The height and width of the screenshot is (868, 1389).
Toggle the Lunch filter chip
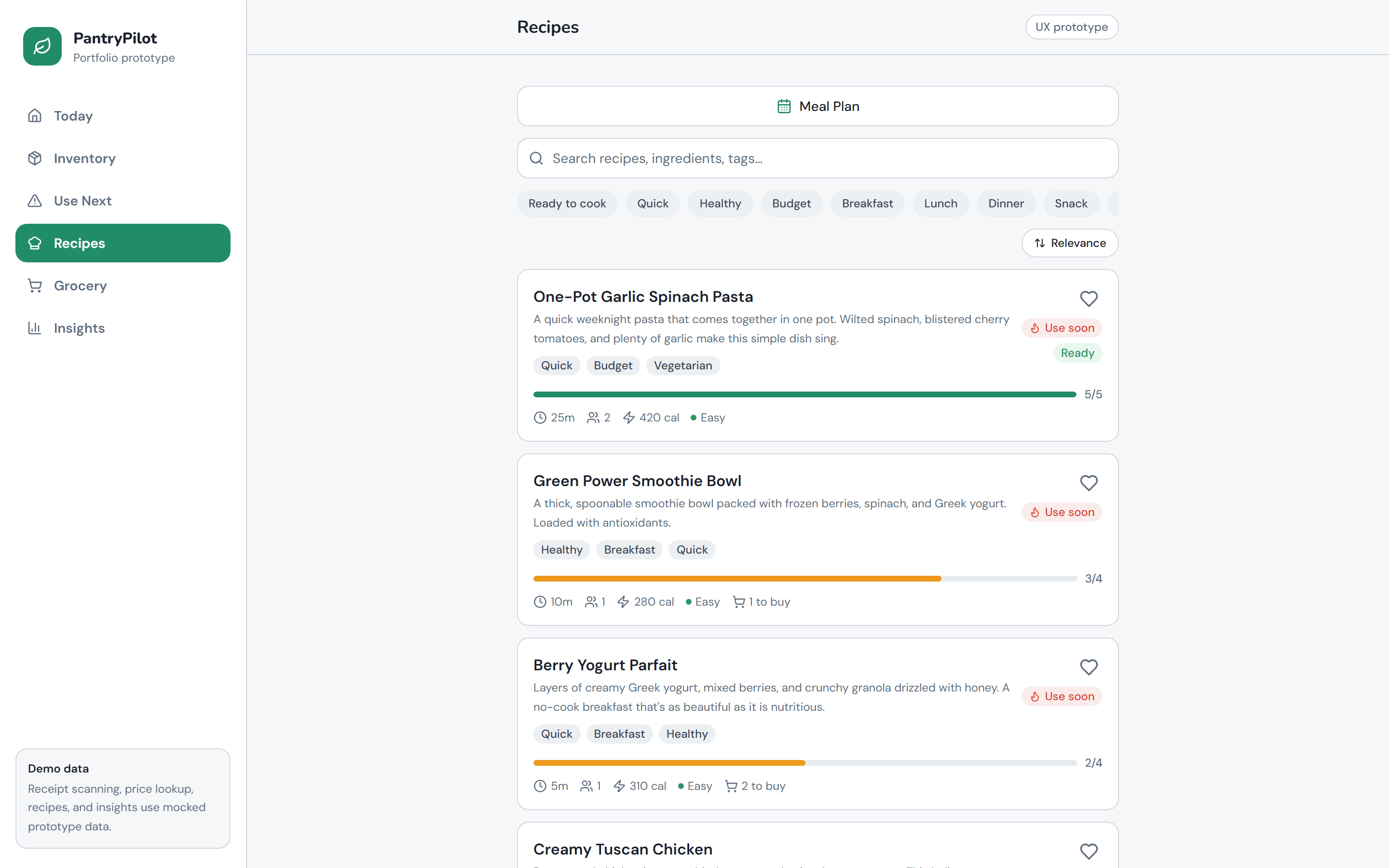click(941, 204)
